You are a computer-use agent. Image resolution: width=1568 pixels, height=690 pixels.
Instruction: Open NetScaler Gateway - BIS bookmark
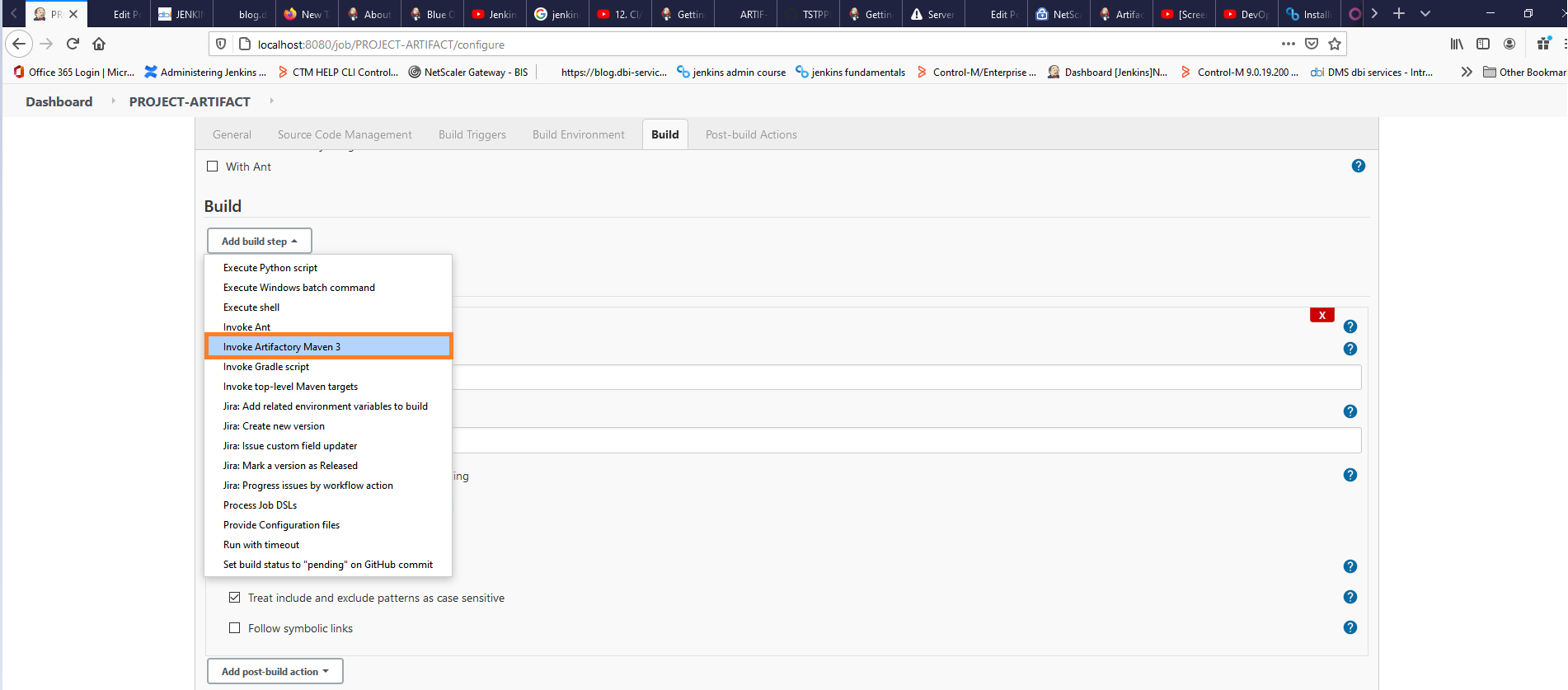tap(467, 72)
